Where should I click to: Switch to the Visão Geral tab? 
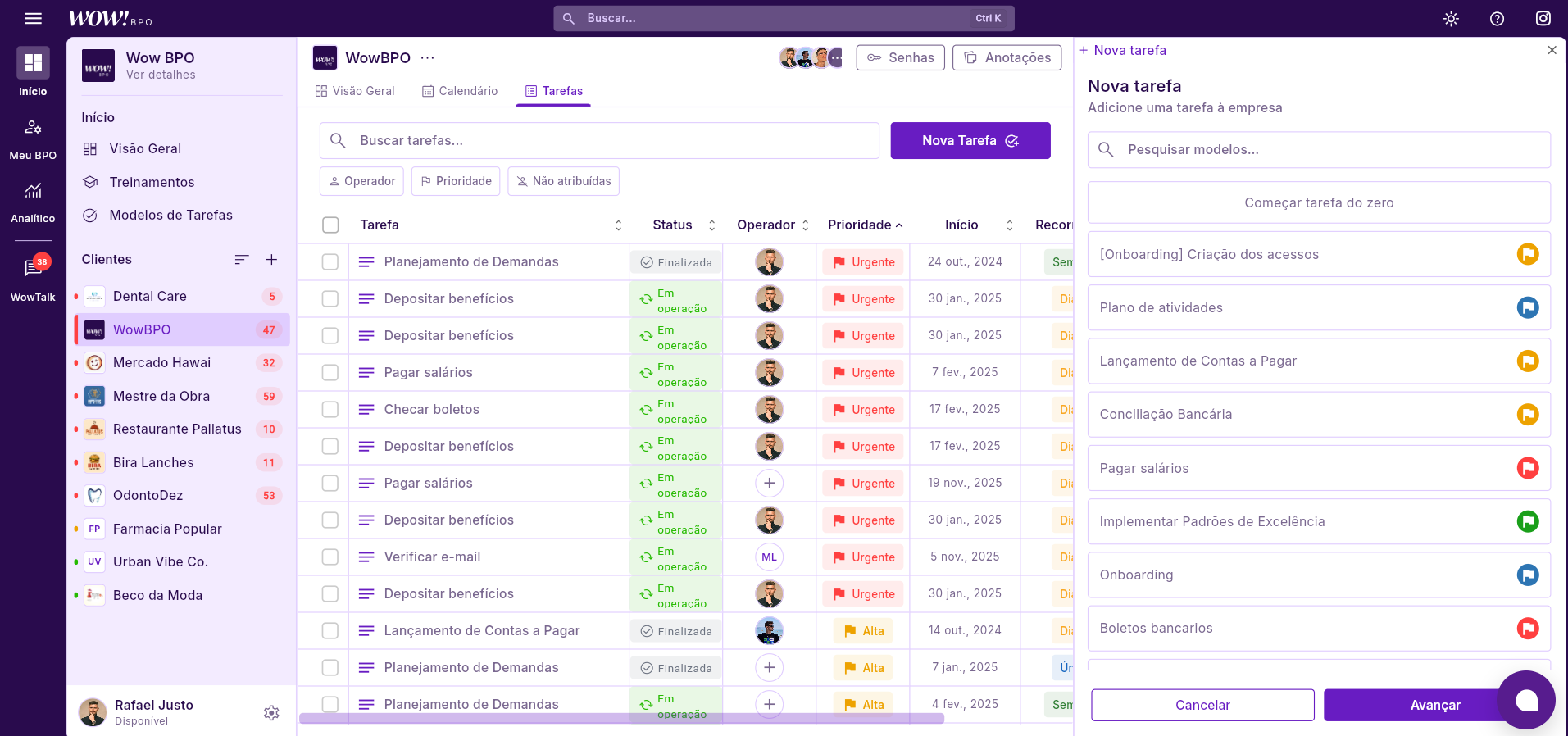[355, 91]
